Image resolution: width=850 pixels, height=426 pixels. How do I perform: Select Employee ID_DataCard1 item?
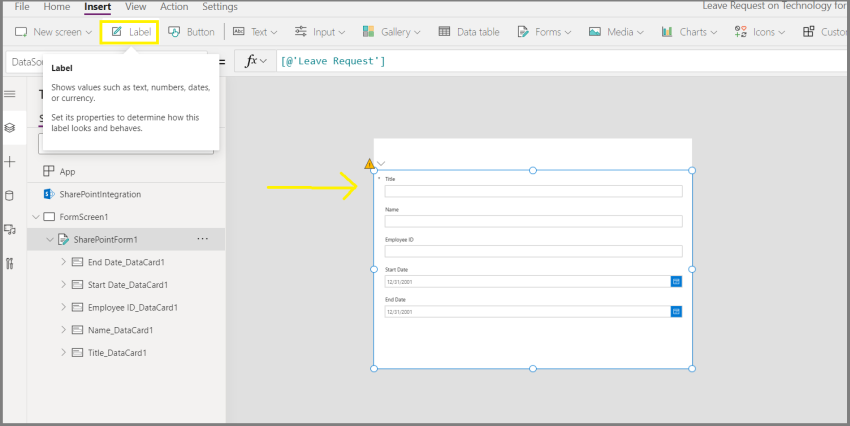(x=133, y=307)
